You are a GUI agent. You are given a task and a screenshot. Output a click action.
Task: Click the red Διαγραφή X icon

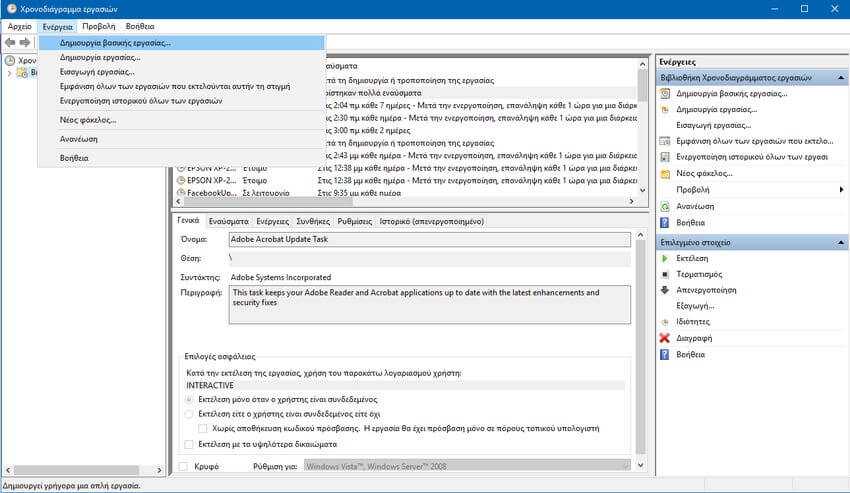[665, 338]
